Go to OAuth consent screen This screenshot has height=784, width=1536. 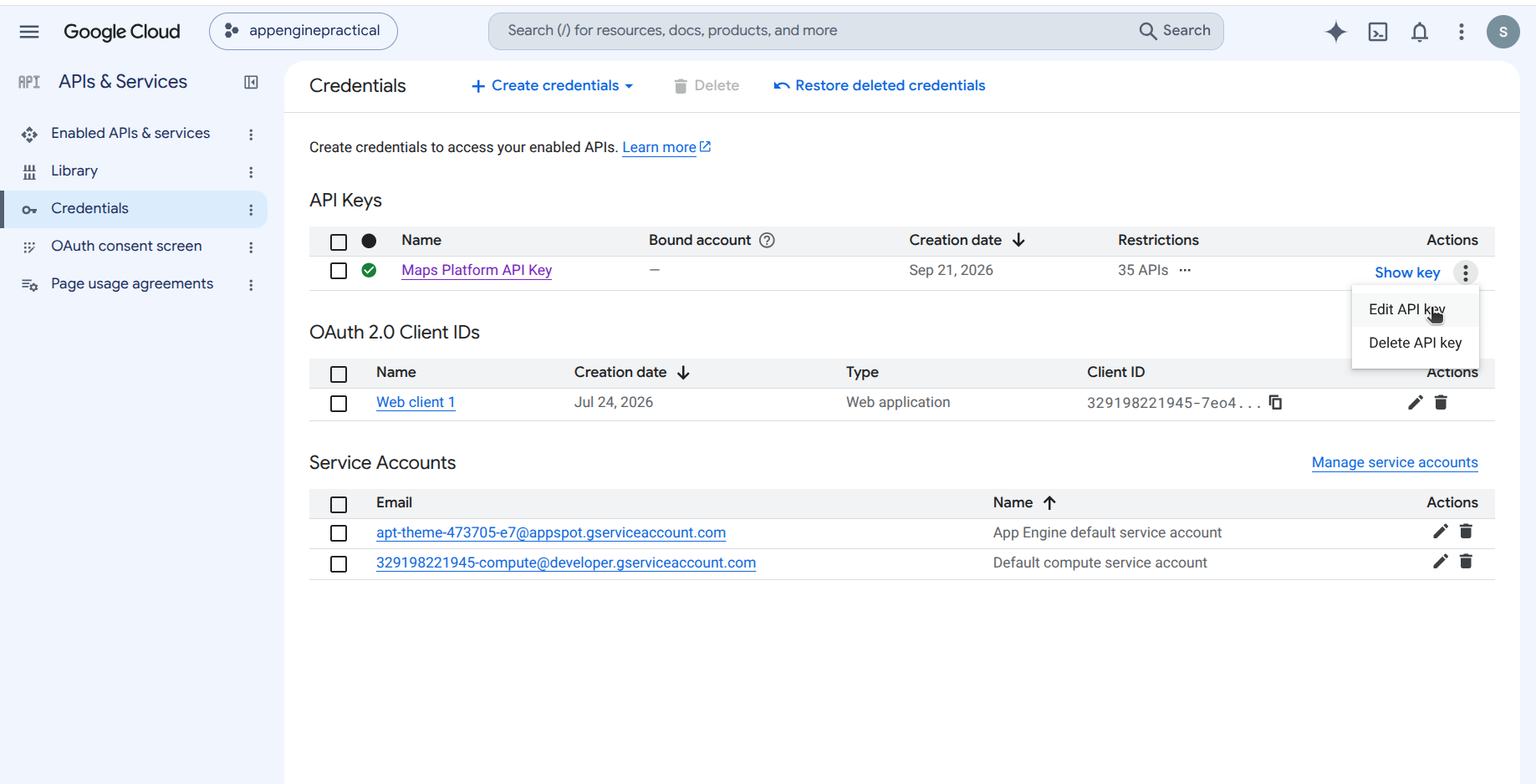[x=126, y=247]
